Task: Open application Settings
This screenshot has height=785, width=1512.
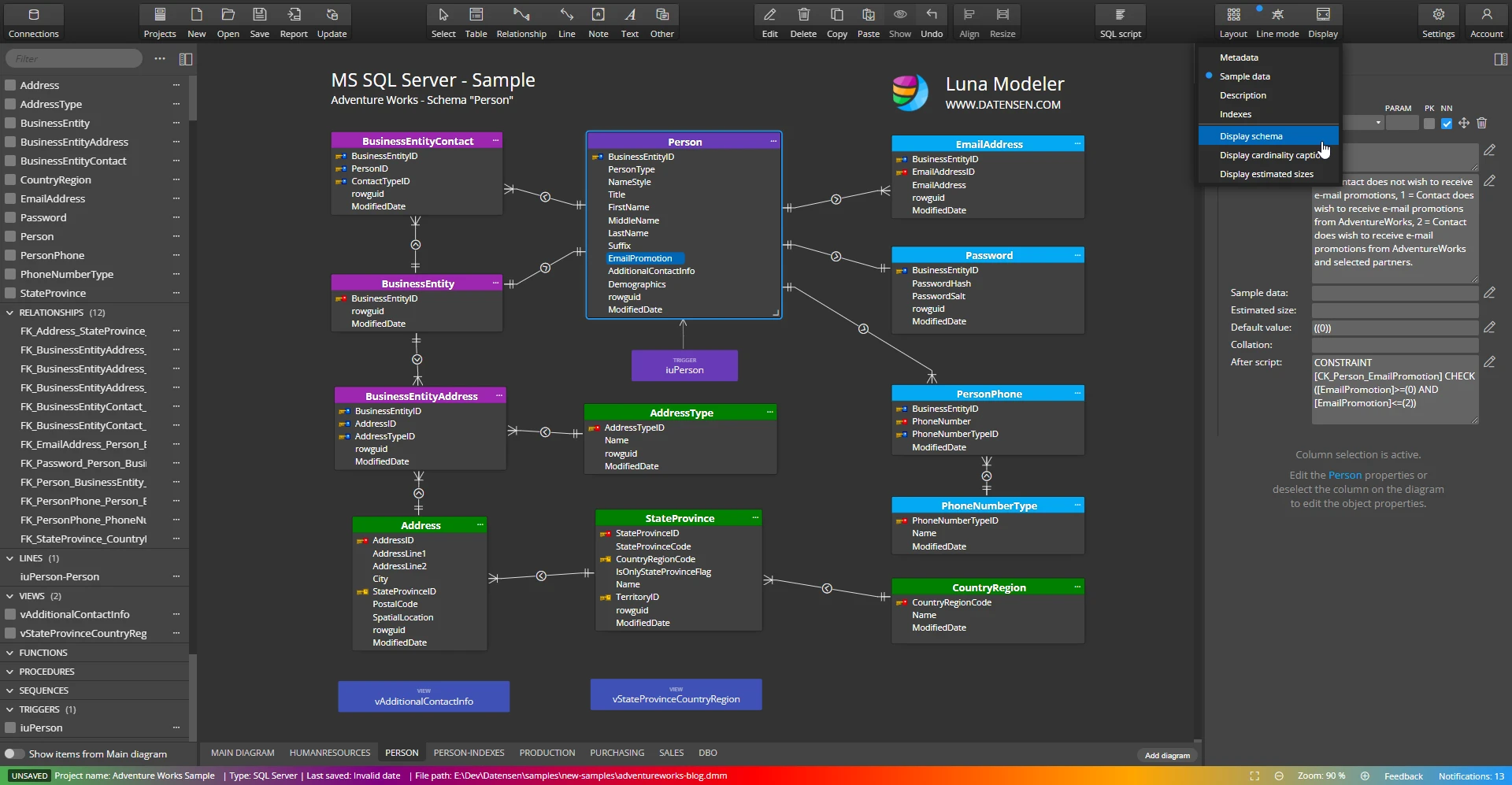Action: tap(1438, 22)
